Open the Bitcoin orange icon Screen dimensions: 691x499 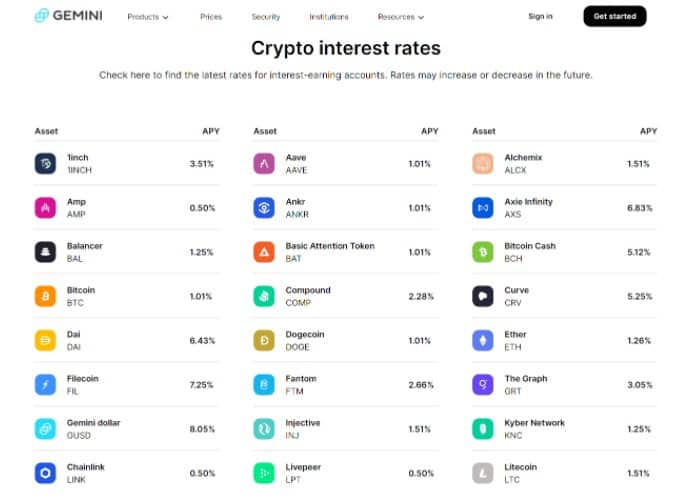click(x=45, y=296)
